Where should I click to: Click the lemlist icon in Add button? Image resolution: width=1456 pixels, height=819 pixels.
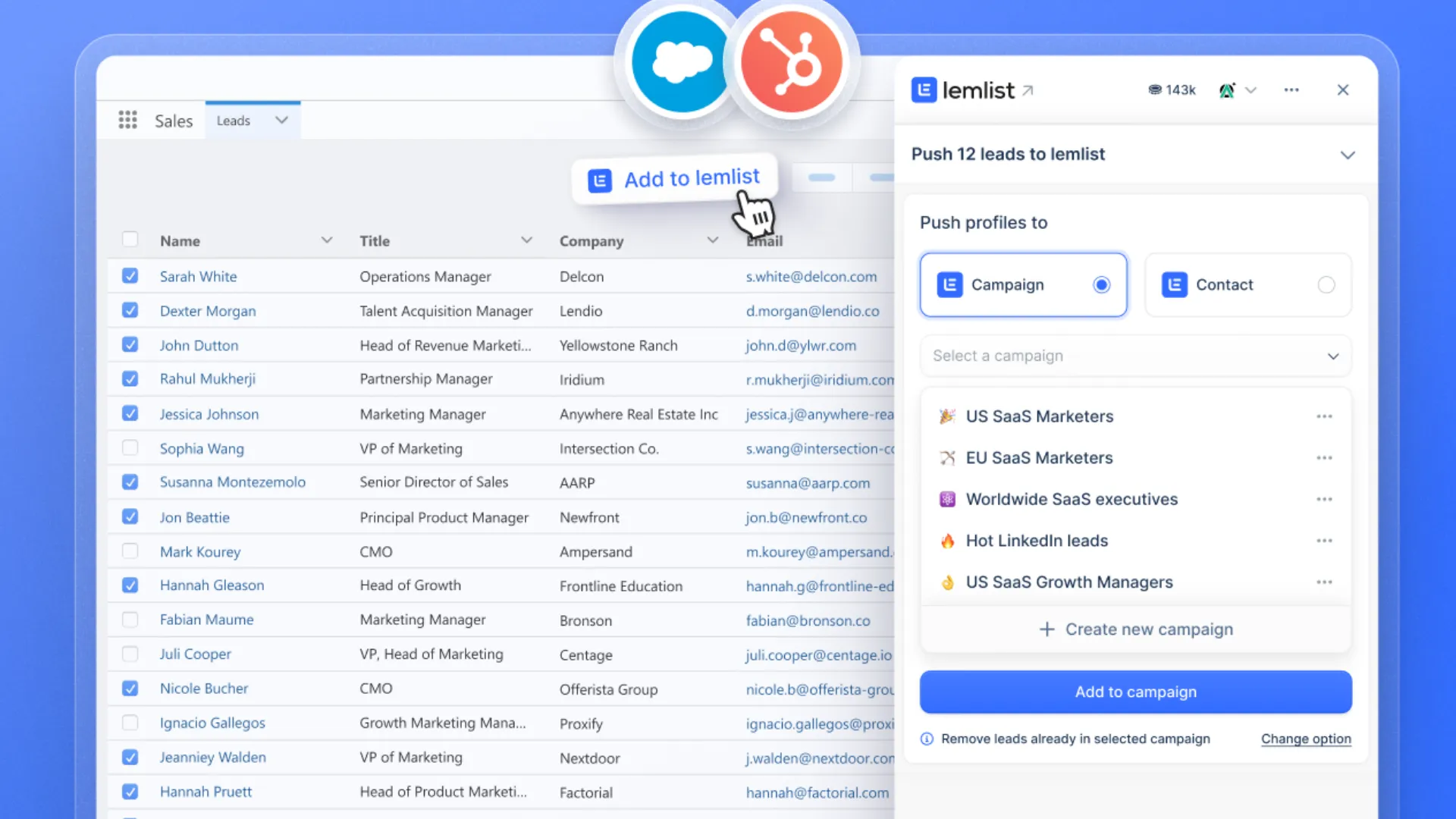pyautogui.click(x=600, y=181)
